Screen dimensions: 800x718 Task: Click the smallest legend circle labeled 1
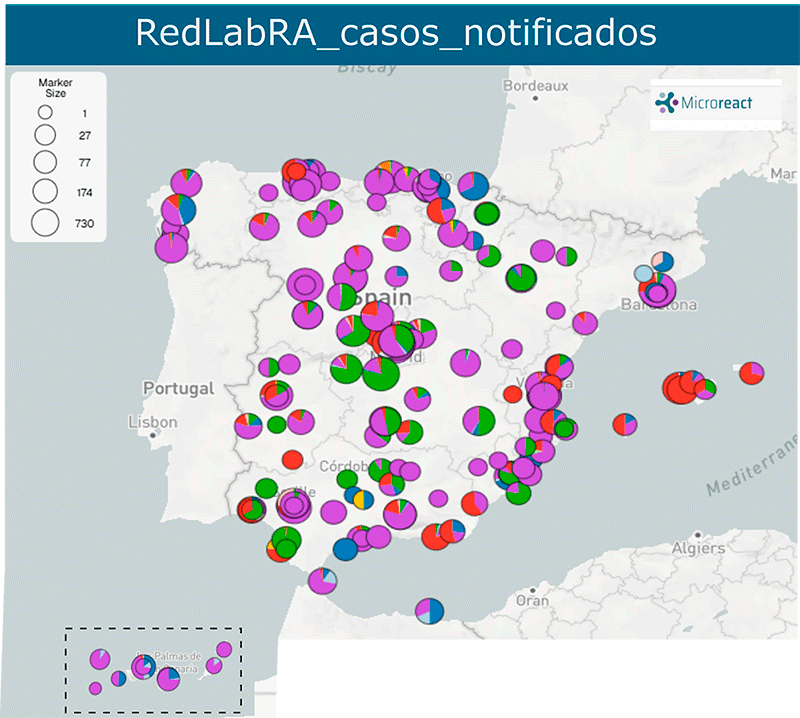pyautogui.click(x=45, y=113)
